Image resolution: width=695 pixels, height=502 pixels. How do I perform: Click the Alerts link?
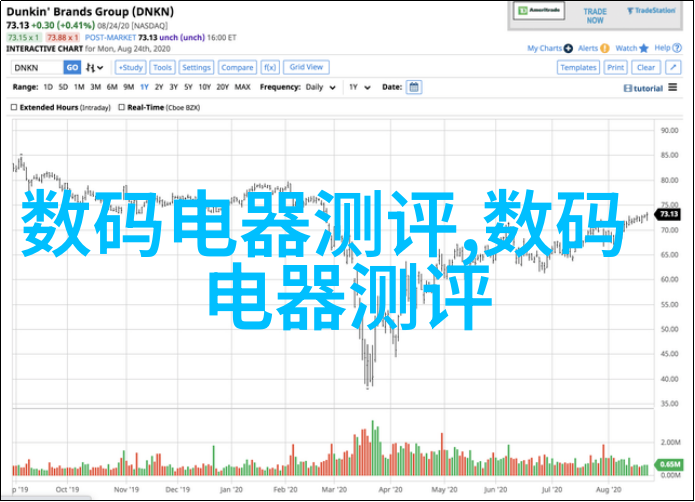(x=588, y=48)
